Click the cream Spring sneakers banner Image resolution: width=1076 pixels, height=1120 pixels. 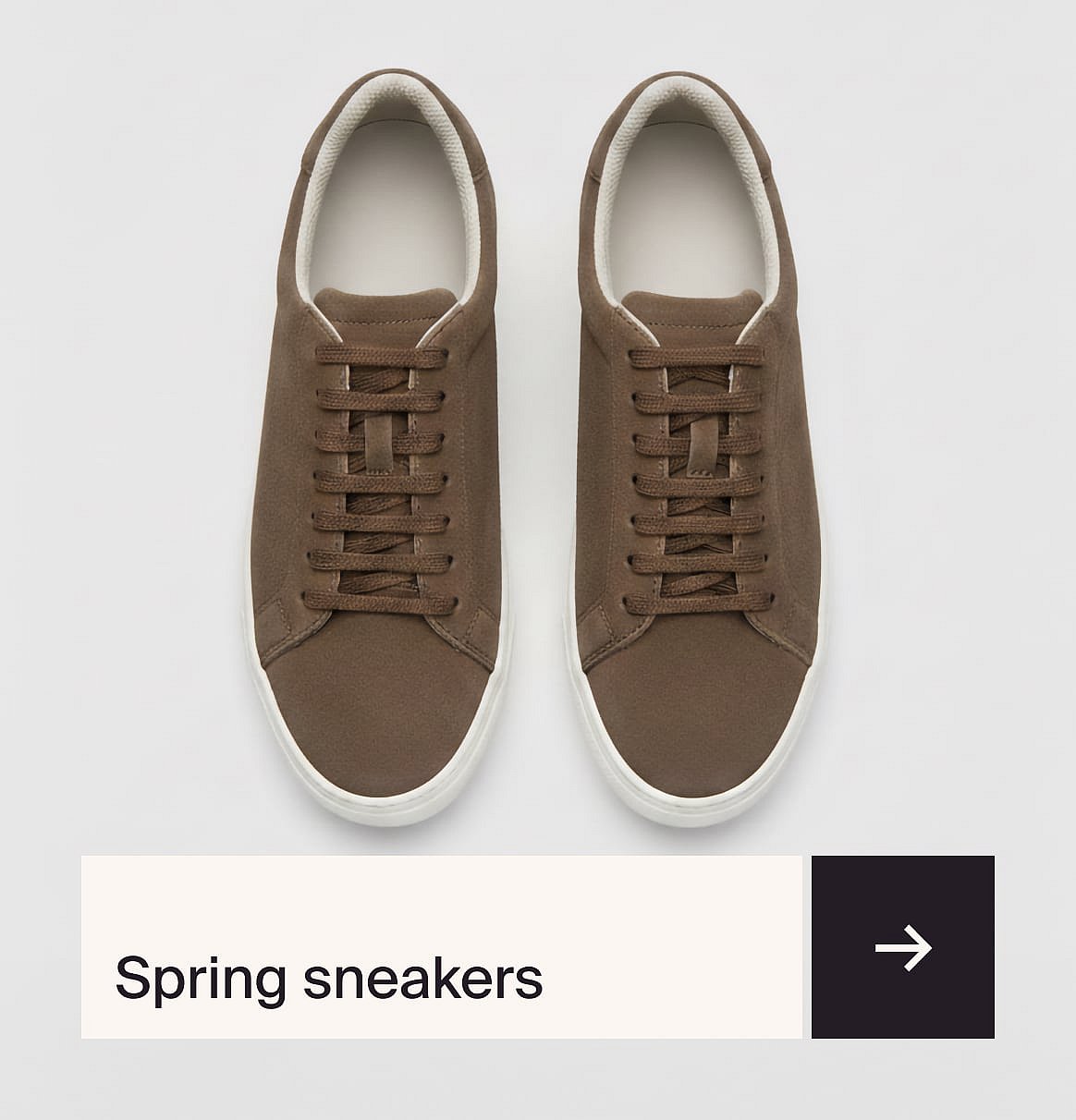click(x=442, y=947)
